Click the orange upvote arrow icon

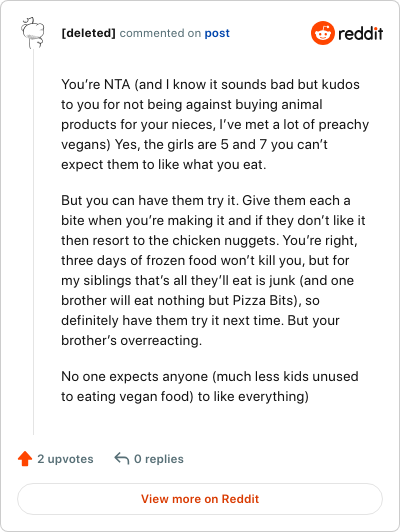tap(25, 459)
